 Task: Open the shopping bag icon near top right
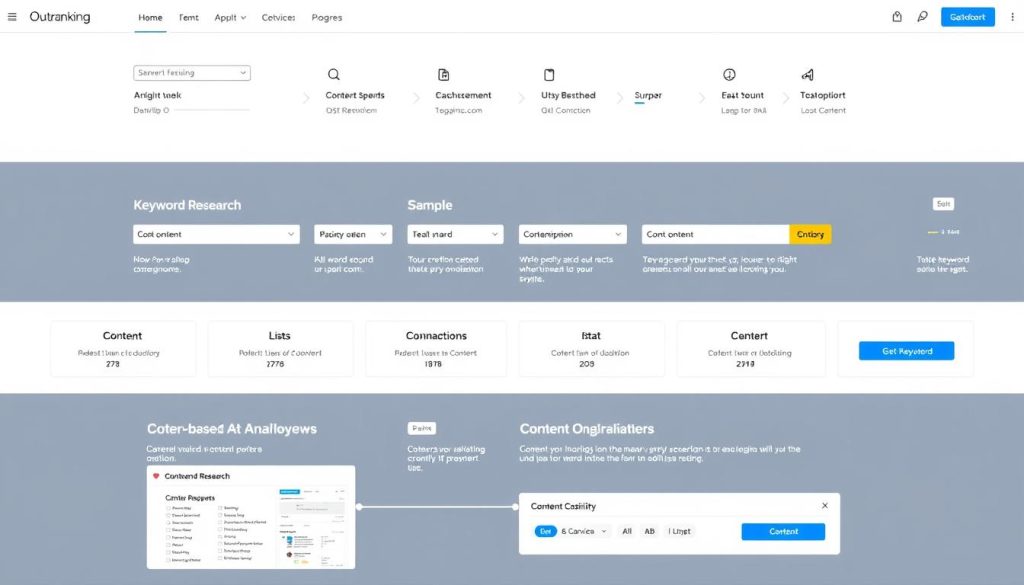point(897,17)
